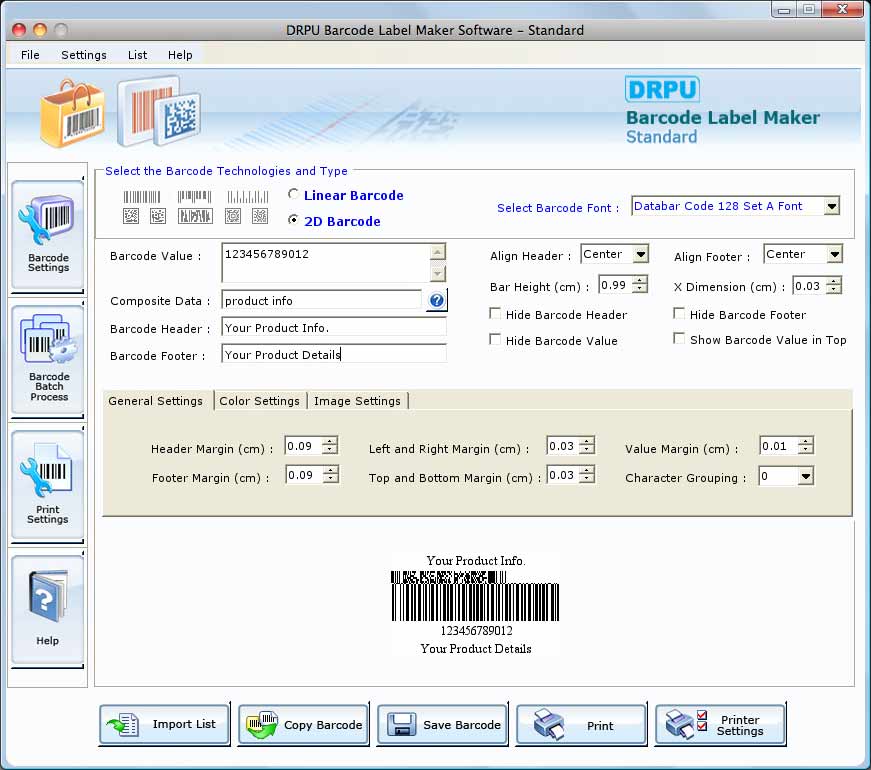Click the red close dot on title bar

(x=19, y=30)
